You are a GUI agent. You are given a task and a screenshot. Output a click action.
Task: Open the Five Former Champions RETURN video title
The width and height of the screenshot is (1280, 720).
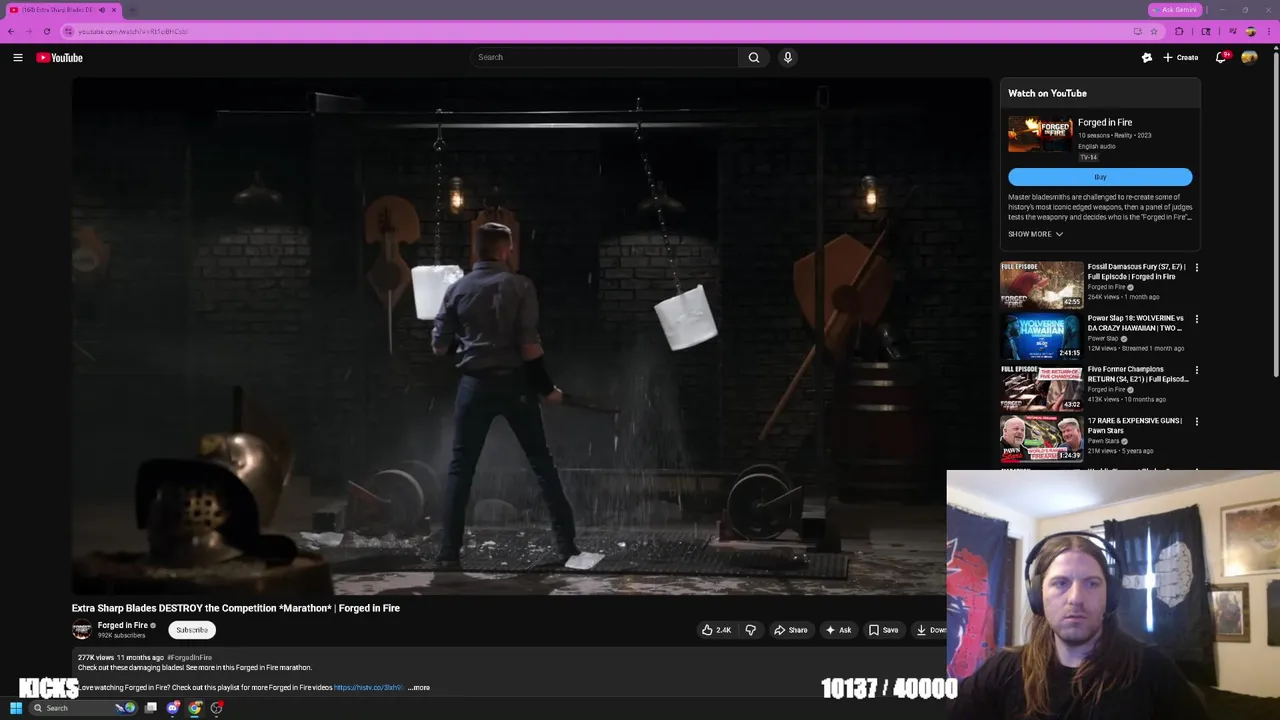[x=1138, y=374]
